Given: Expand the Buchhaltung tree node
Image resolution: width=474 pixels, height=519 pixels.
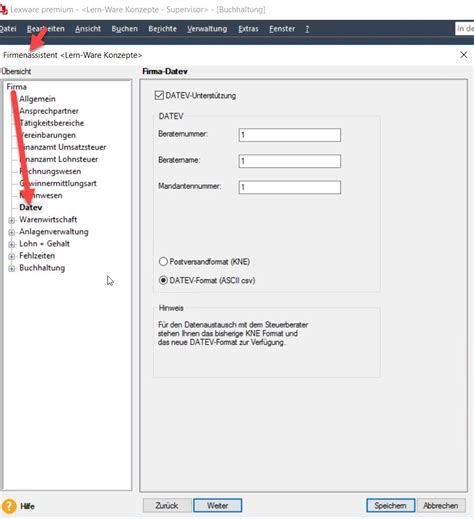Looking at the screenshot, I should [x=11, y=268].
